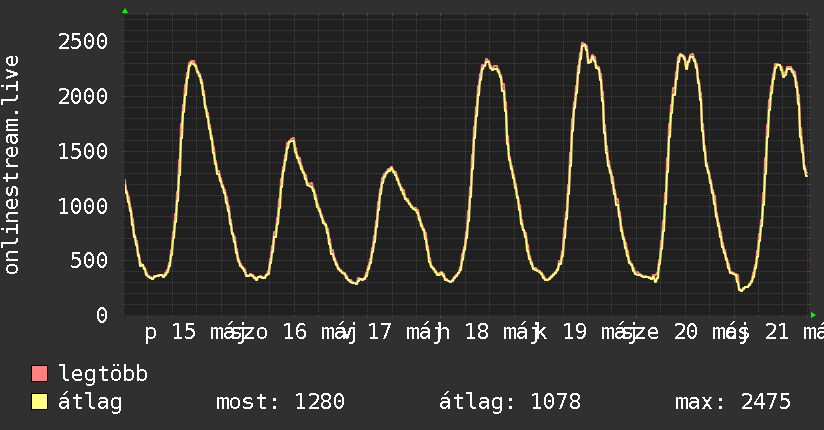The width and height of the screenshot is (824, 430).
Task: Click the green arrow atop y-axis
Action: coord(125,11)
